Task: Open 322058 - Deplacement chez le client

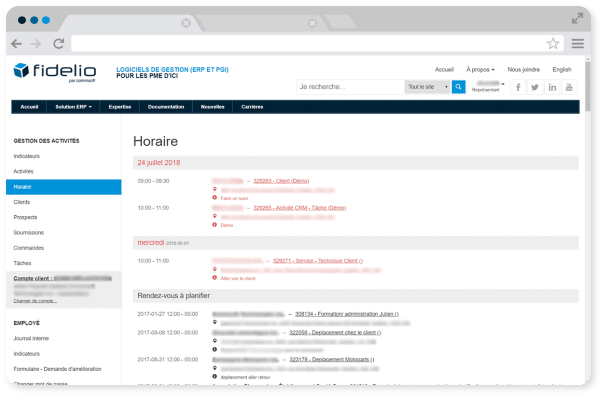Action: [x=335, y=332]
